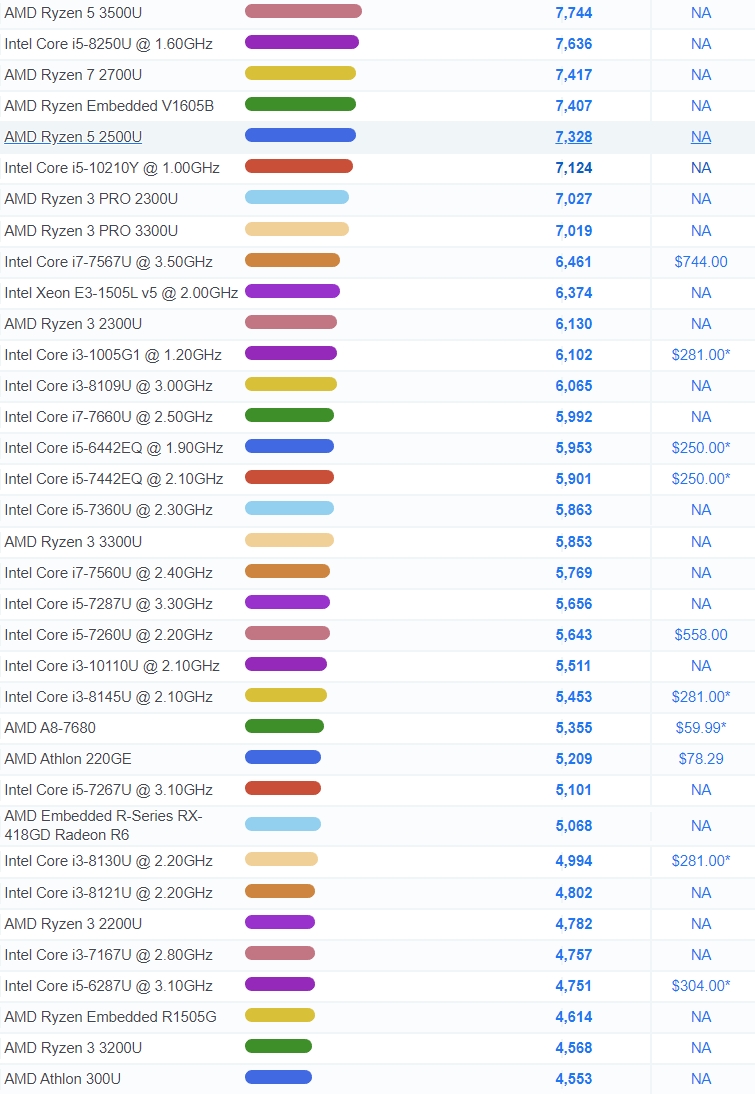Image resolution: width=755 pixels, height=1094 pixels.
Task: Open AMD Ryzen 3 PRO 2300U
Action: pyautogui.click(x=91, y=199)
